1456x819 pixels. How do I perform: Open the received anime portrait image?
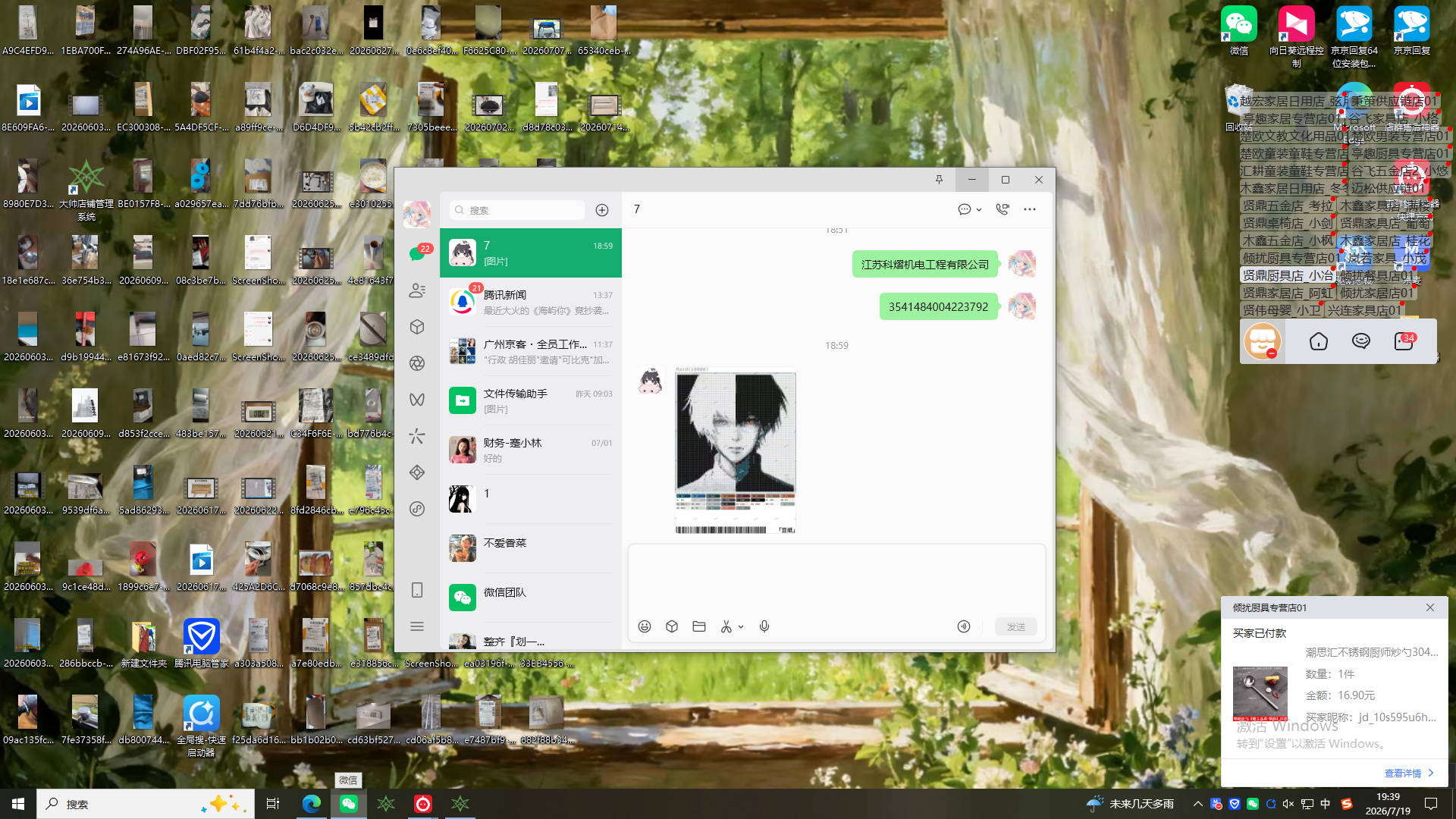click(736, 450)
